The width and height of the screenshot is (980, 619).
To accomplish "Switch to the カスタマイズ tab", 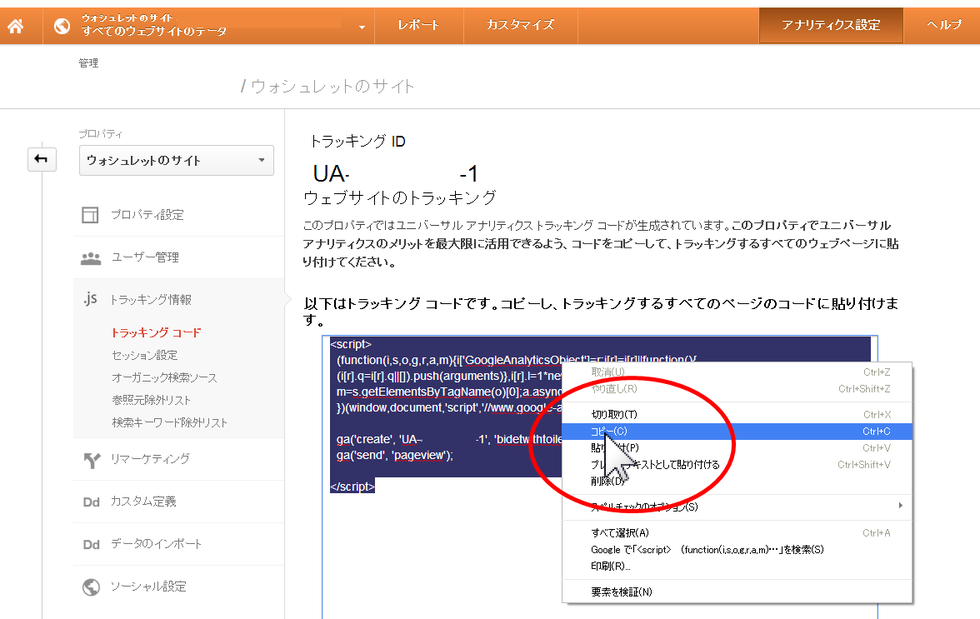I will [520, 25].
